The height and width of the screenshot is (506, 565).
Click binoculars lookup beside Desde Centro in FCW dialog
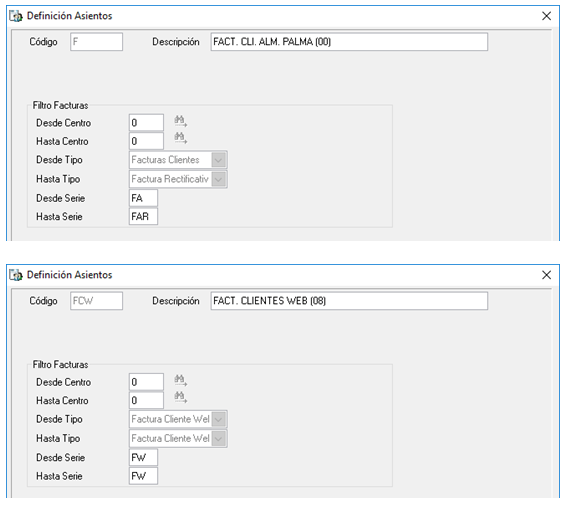click(x=181, y=380)
